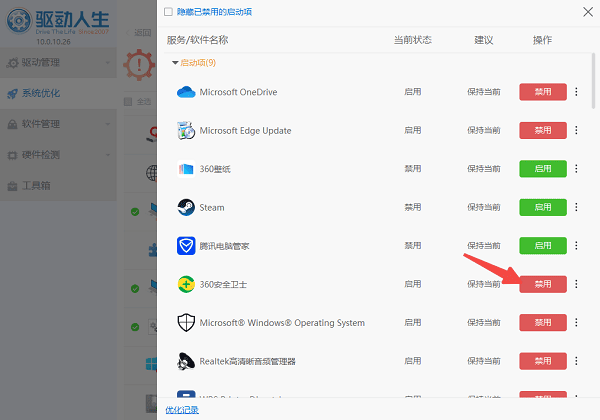This screenshot has height=420, width=600.
Task: Open more options for Microsoft OneDrive row
Action: pos(576,92)
